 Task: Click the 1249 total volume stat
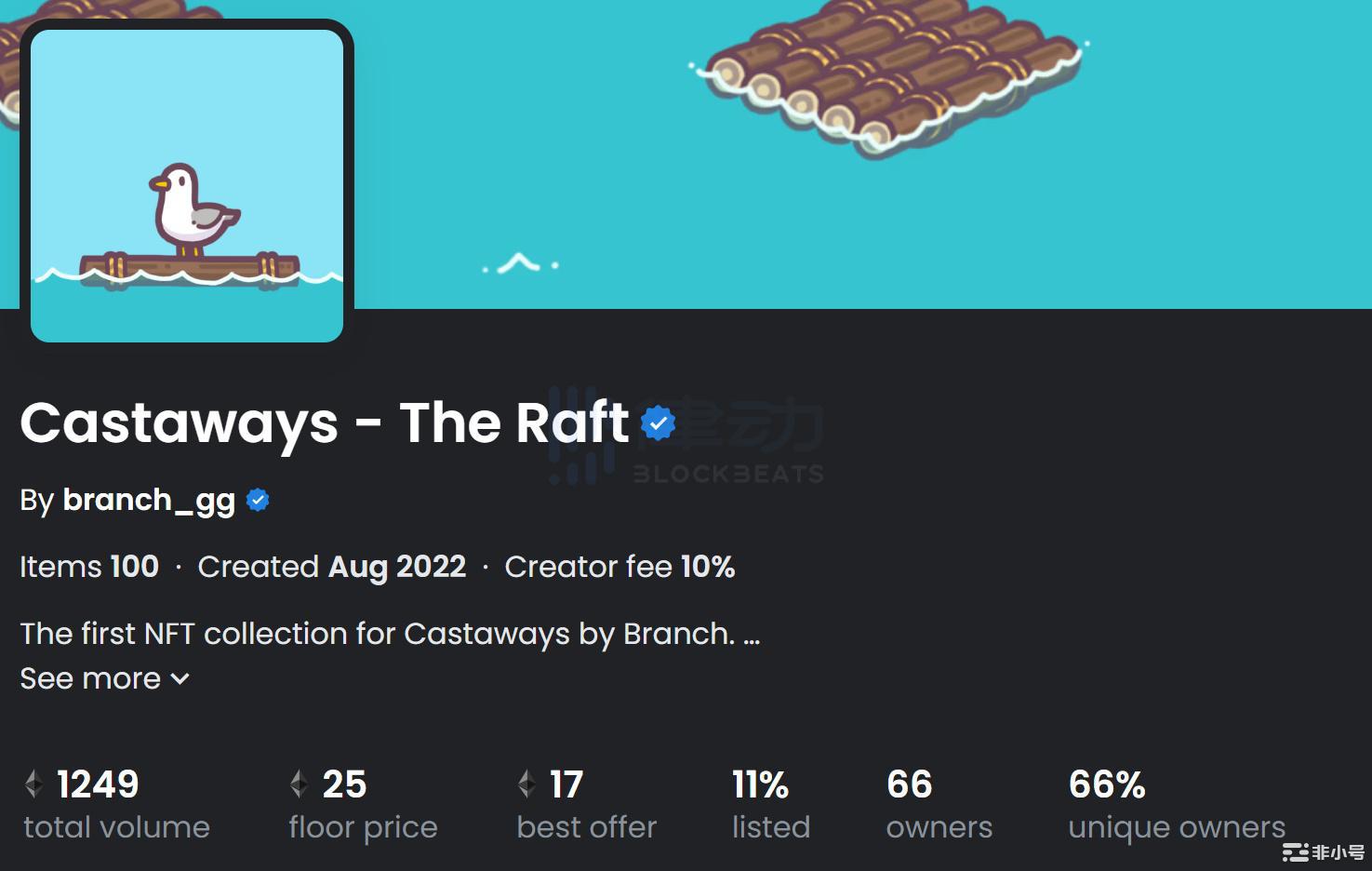coord(98,784)
